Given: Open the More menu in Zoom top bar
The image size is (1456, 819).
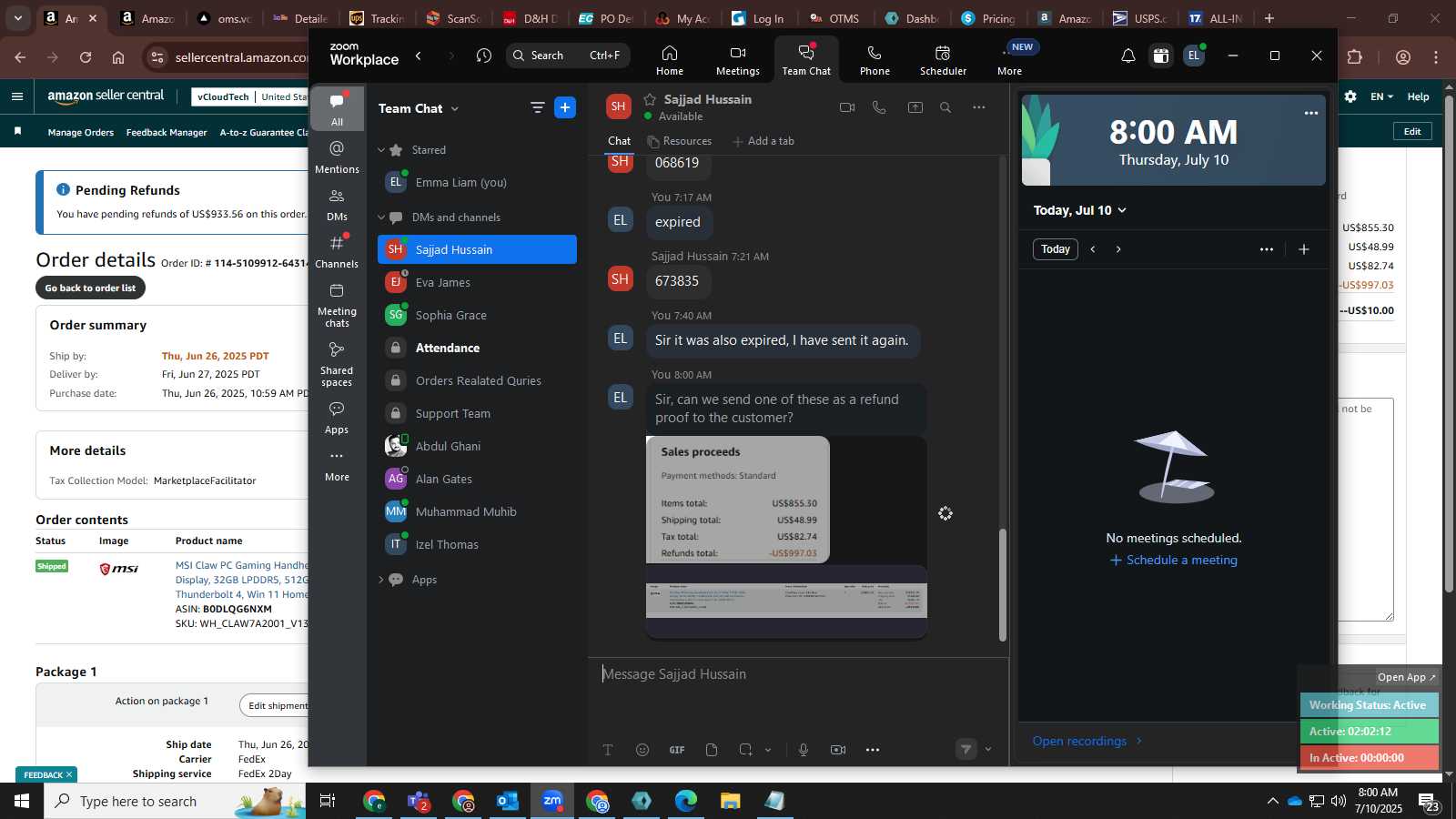Looking at the screenshot, I should point(1009,60).
